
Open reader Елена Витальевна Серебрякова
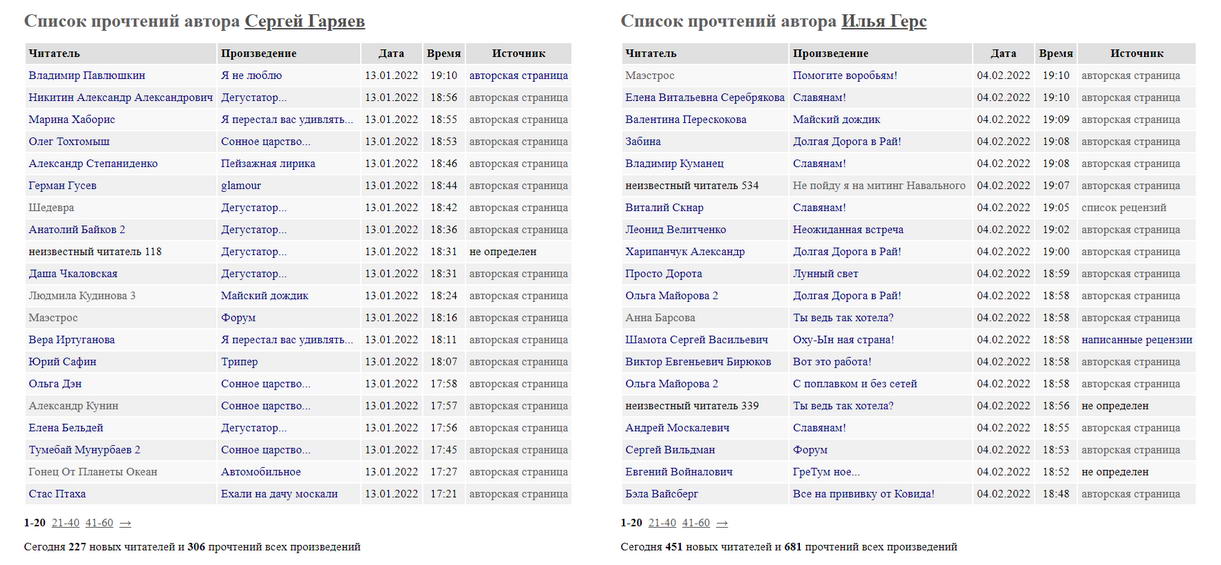click(704, 97)
